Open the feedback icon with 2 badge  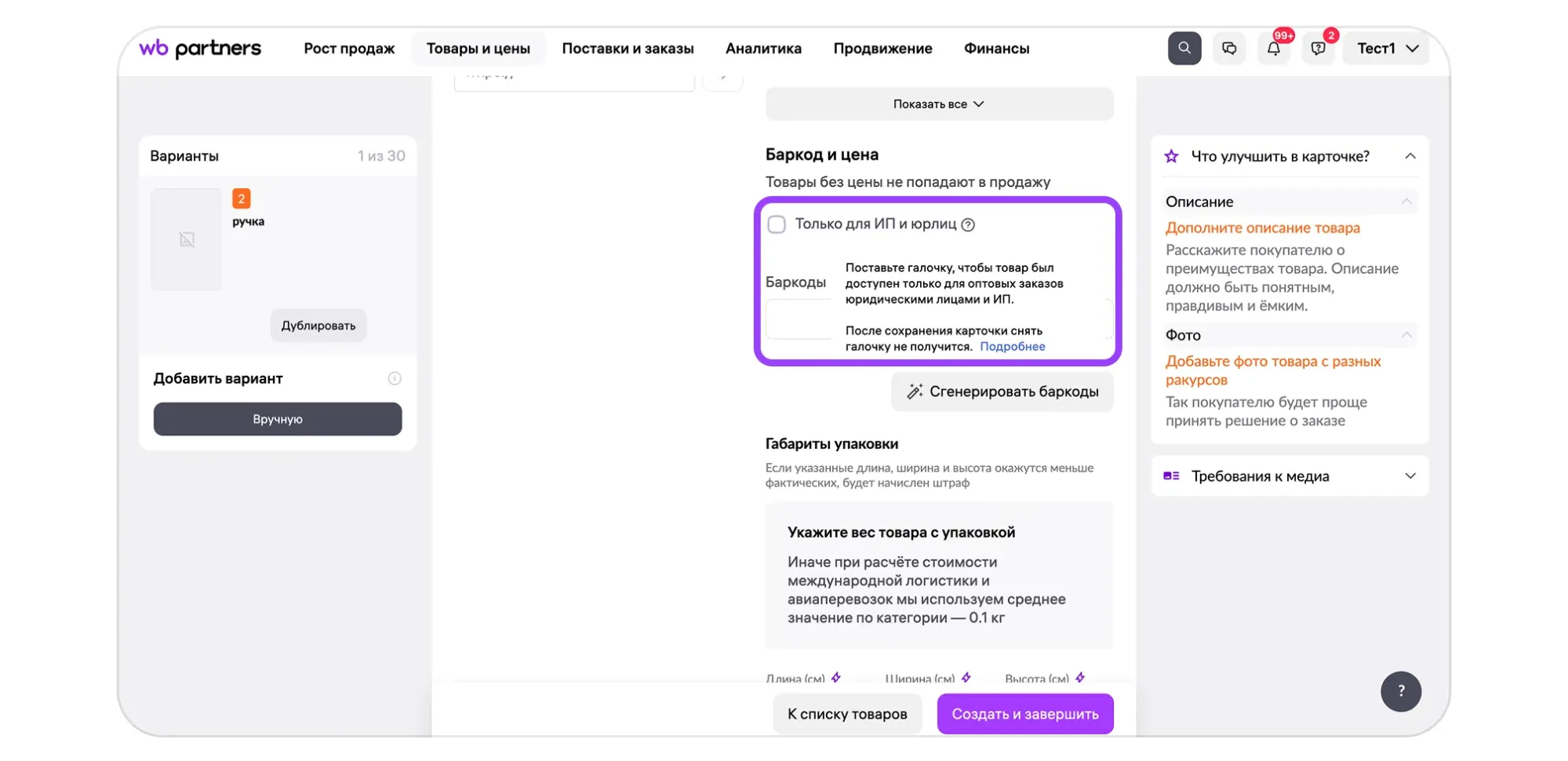pyautogui.click(x=1318, y=49)
